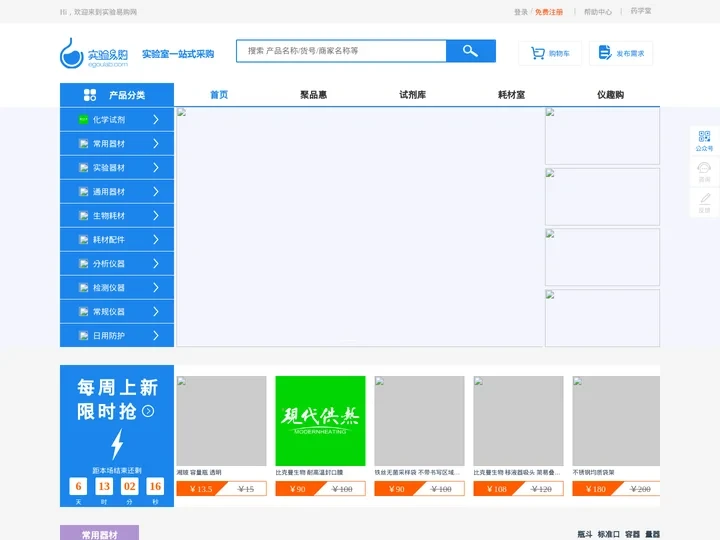The width and height of the screenshot is (720, 540).
Task: Click the 产品分类 grid icon
Action: pos(90,95)
